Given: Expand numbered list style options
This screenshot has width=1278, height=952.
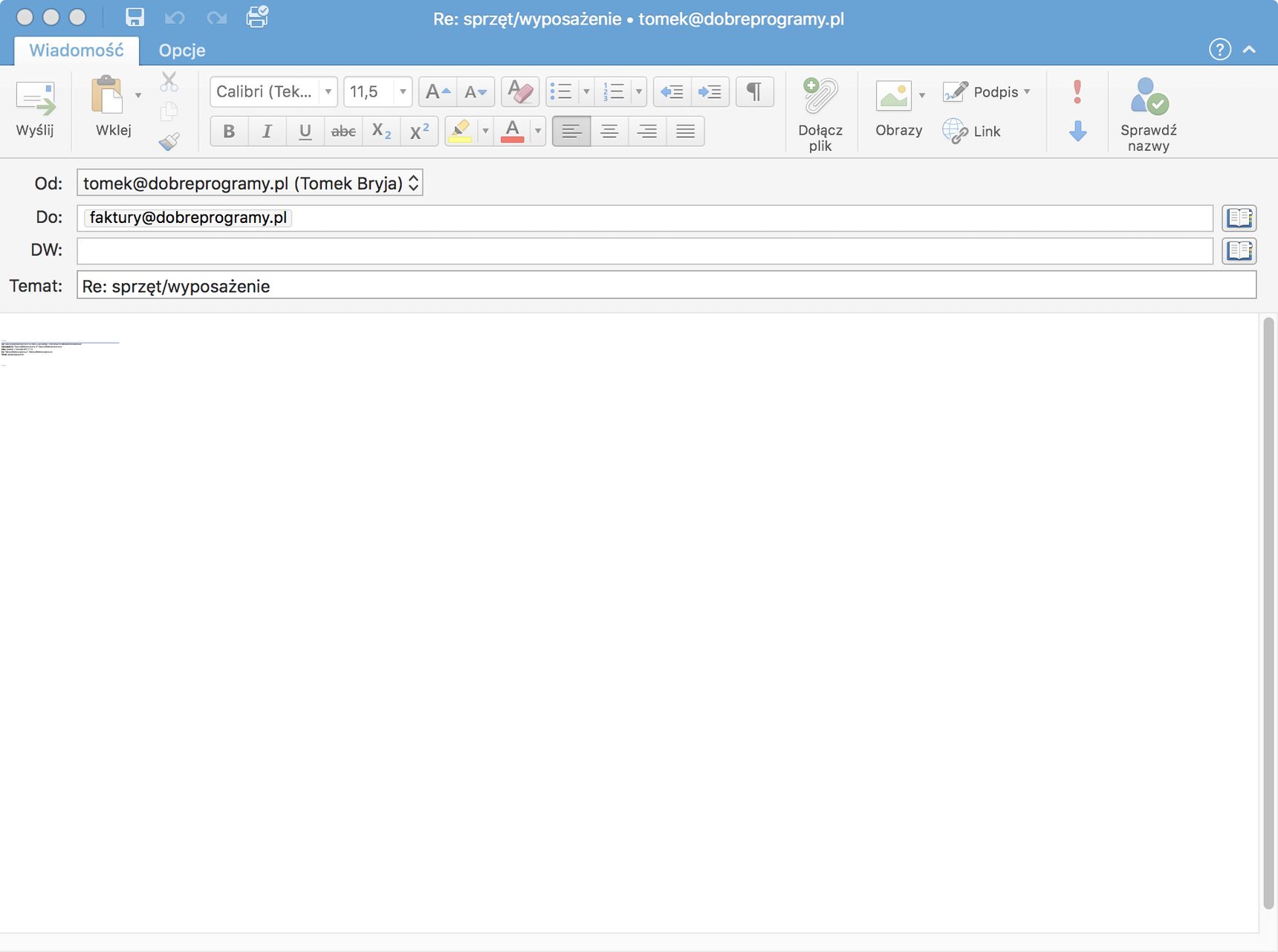Looking at the screenshot, I should point(639,92).
